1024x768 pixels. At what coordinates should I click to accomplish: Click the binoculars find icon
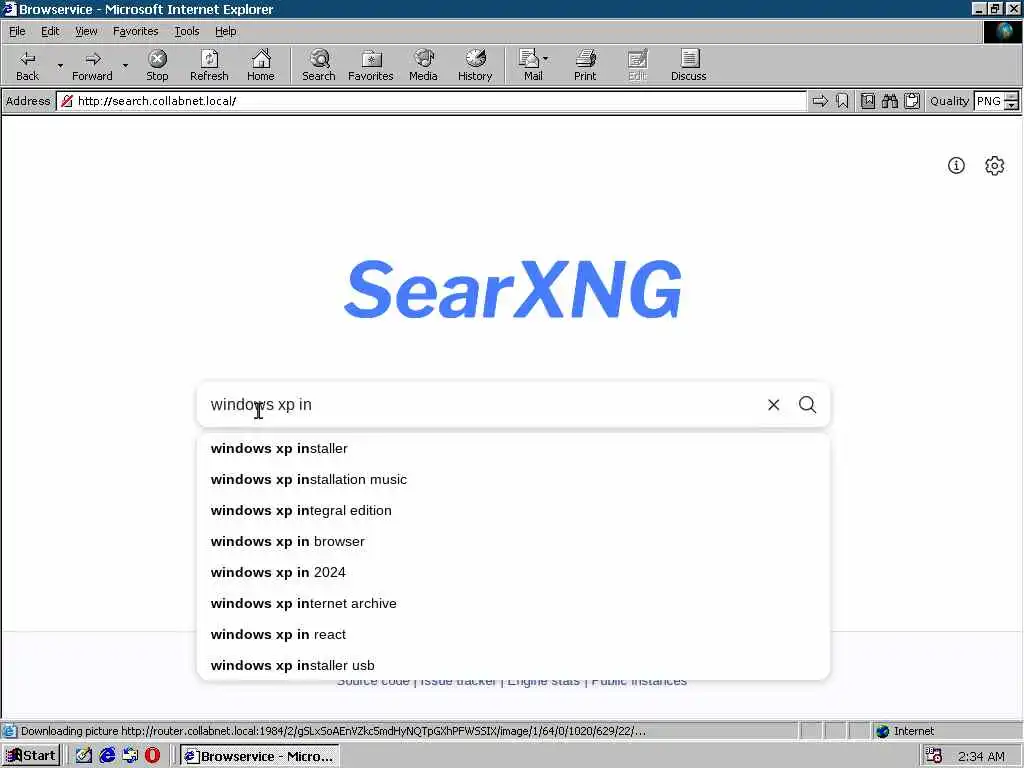[889, 101]
